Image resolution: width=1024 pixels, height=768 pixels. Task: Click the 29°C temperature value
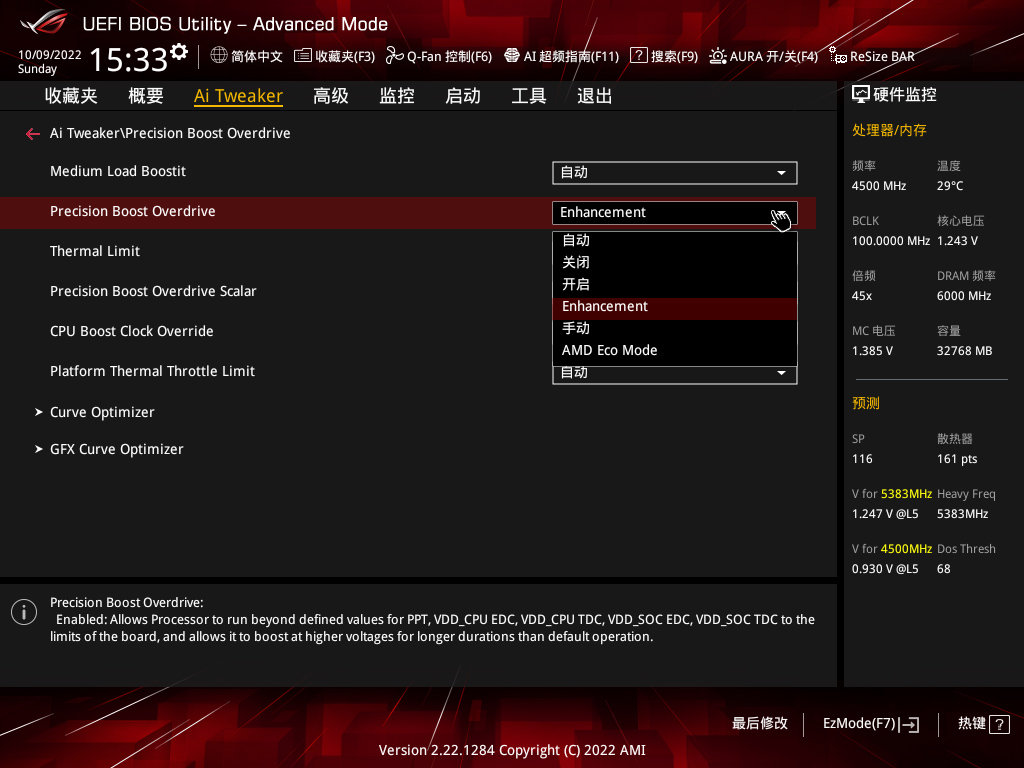coord(950,186)
